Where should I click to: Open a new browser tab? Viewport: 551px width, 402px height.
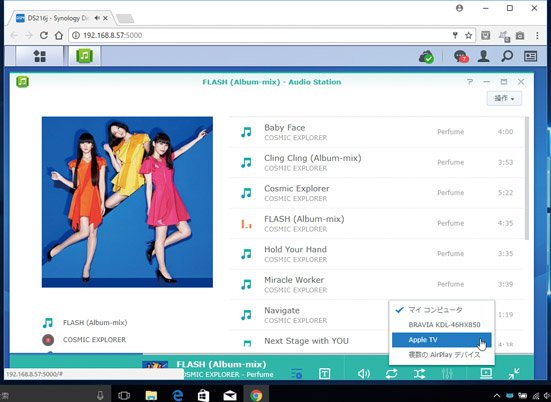(125, 19)
